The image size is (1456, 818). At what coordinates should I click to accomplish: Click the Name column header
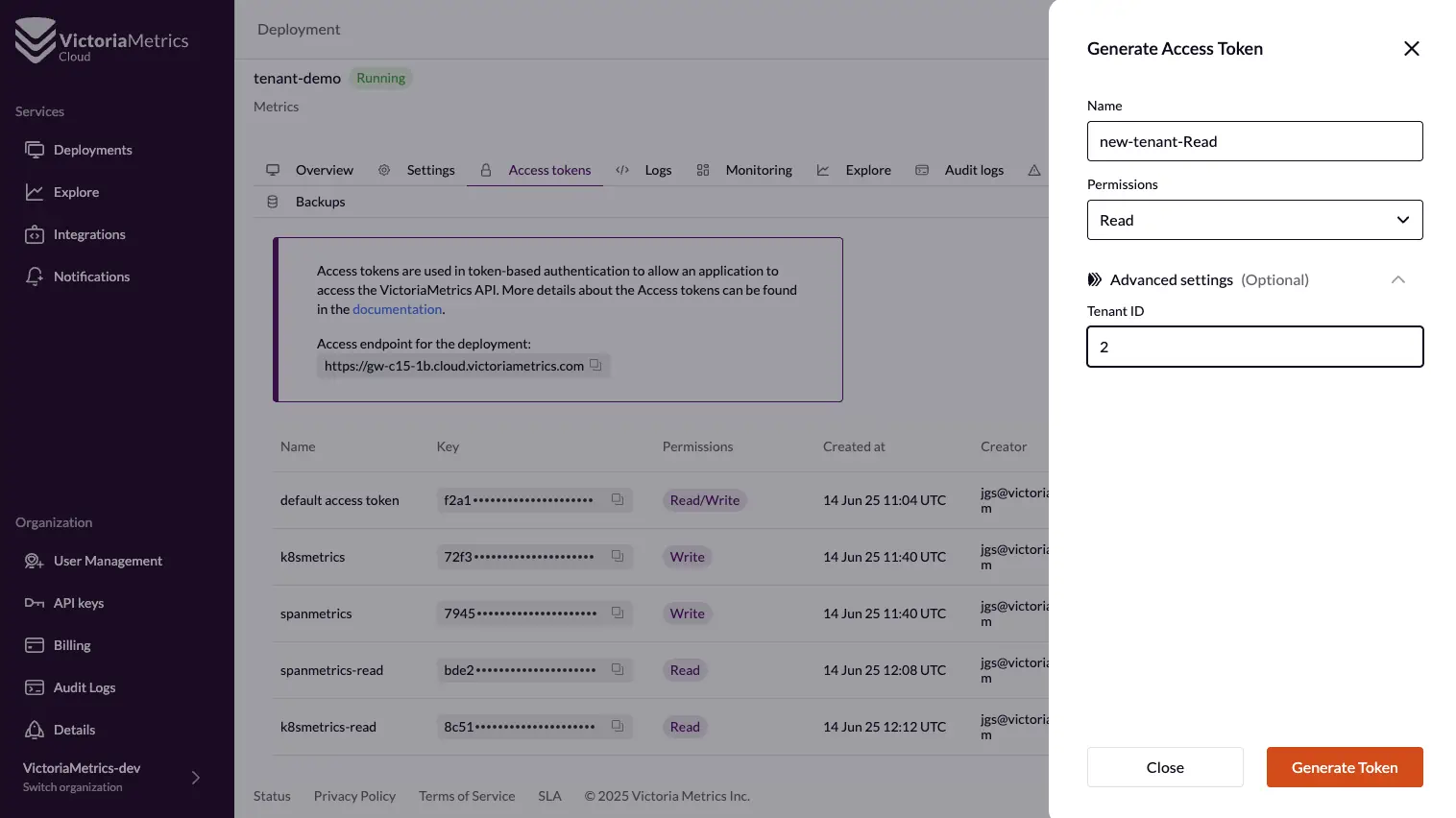click(298, 446)
